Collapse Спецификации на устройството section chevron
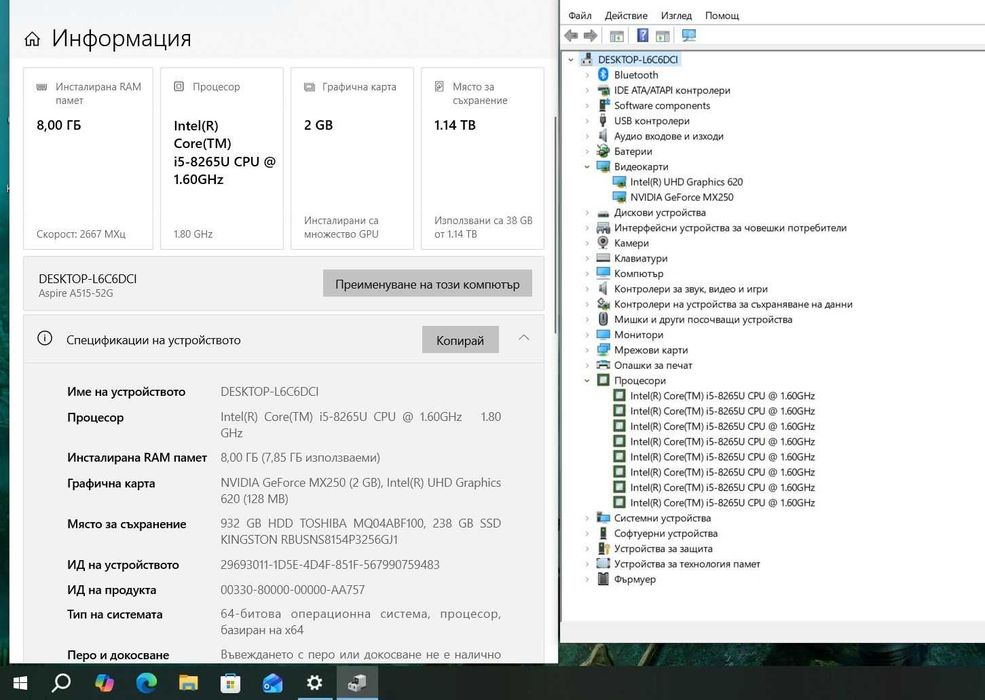The image size is (985, 700). (x=523, y=338)
